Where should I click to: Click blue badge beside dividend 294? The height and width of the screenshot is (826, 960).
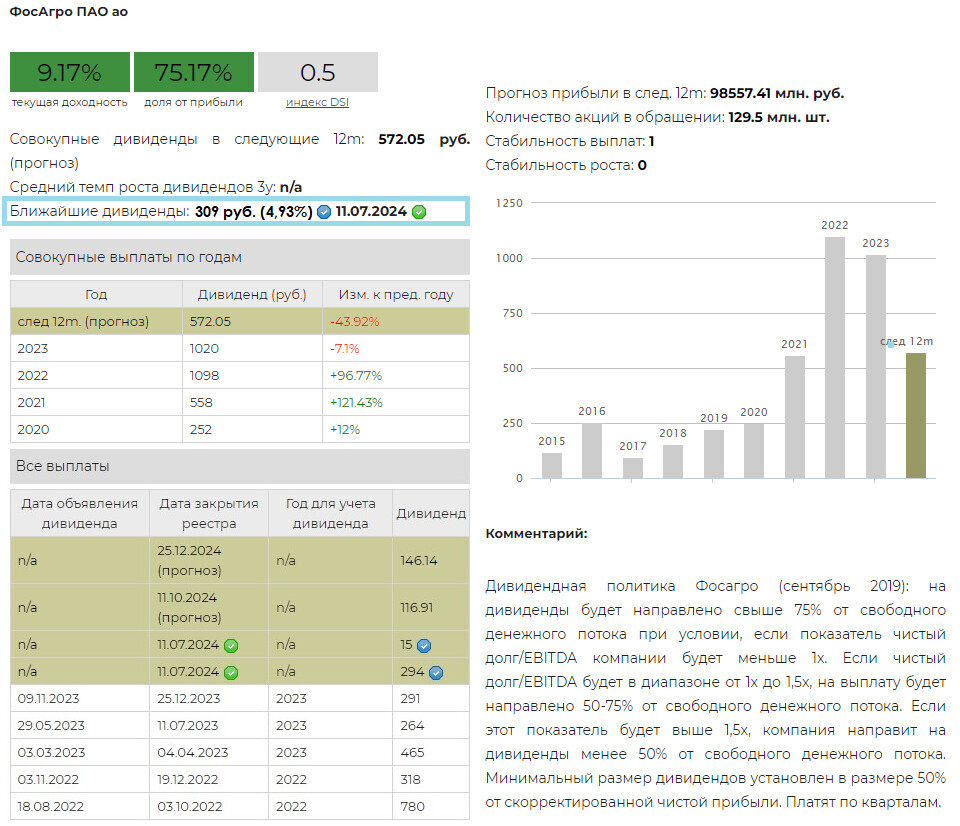pos(435,672)
